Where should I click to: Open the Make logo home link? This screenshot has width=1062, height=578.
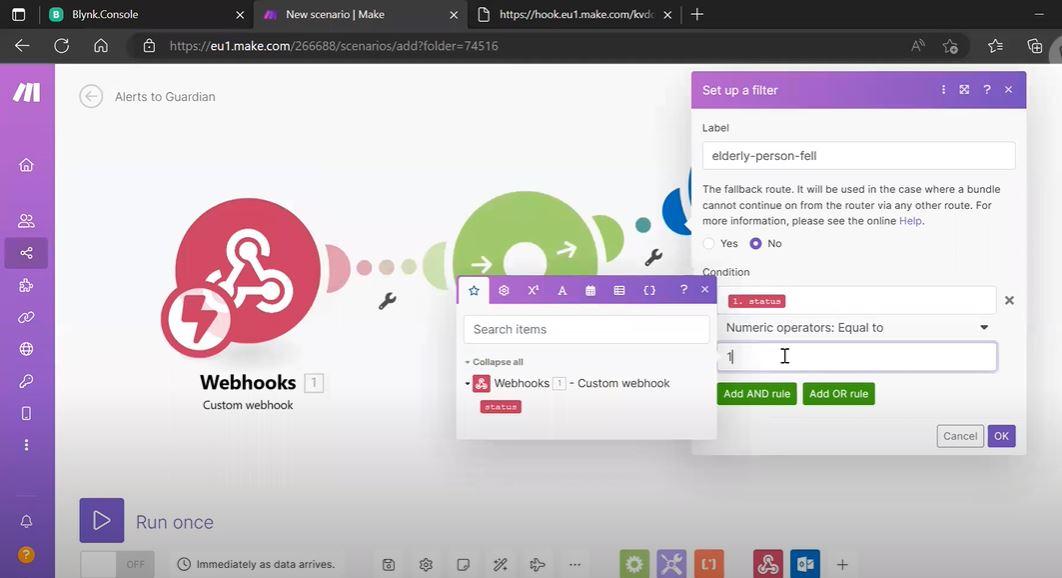[x=26, y=92]
